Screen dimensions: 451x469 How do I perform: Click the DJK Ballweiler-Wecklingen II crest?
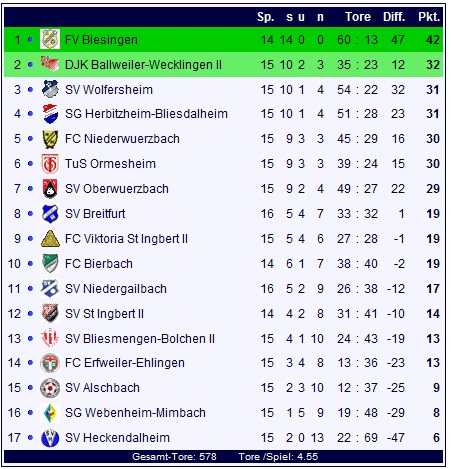(x=50, y=64)
